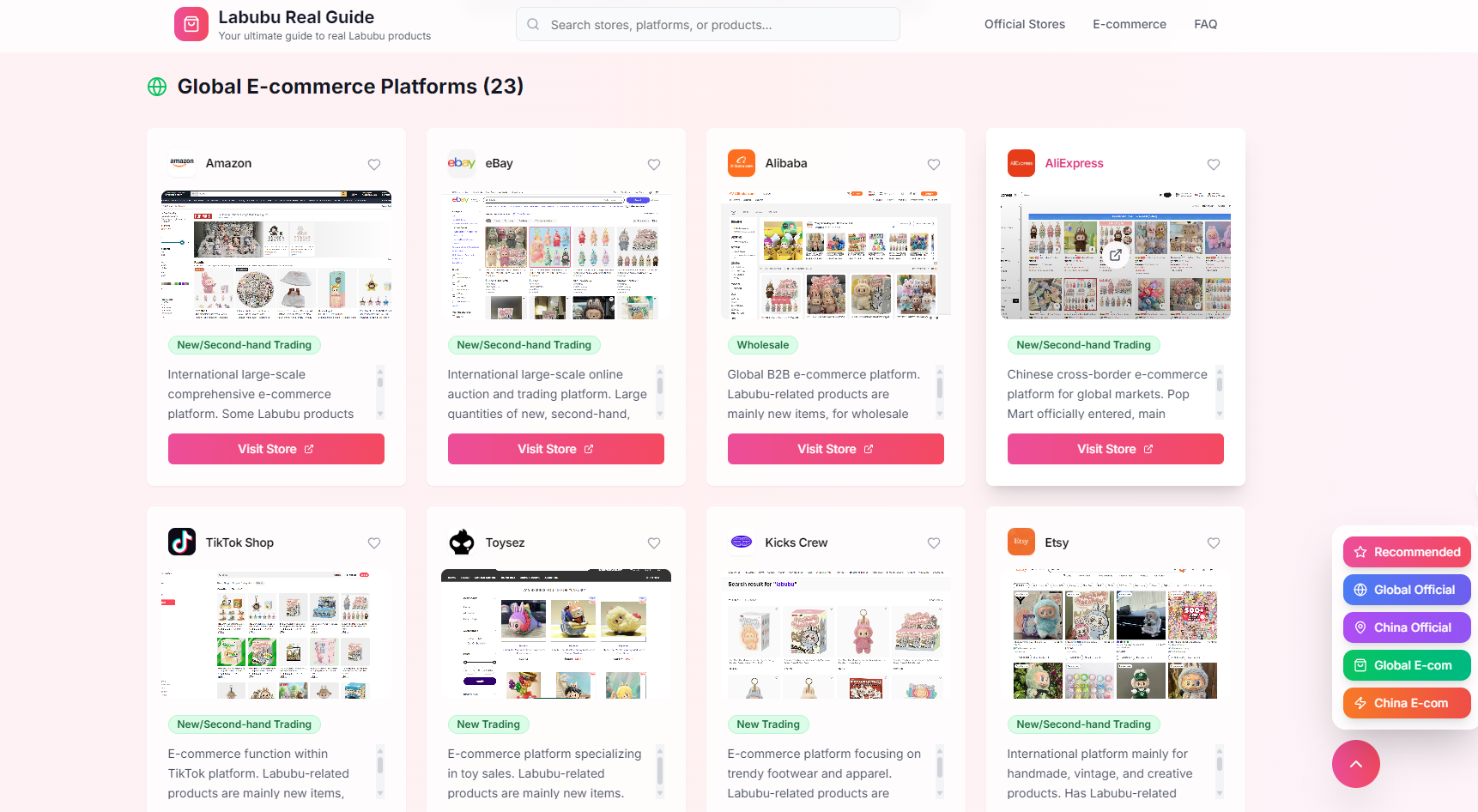This screenshot has width=1478, height=812.
Task: Open the Alibaba screenshot thumbnail
Action: click(x=836, y=255)
